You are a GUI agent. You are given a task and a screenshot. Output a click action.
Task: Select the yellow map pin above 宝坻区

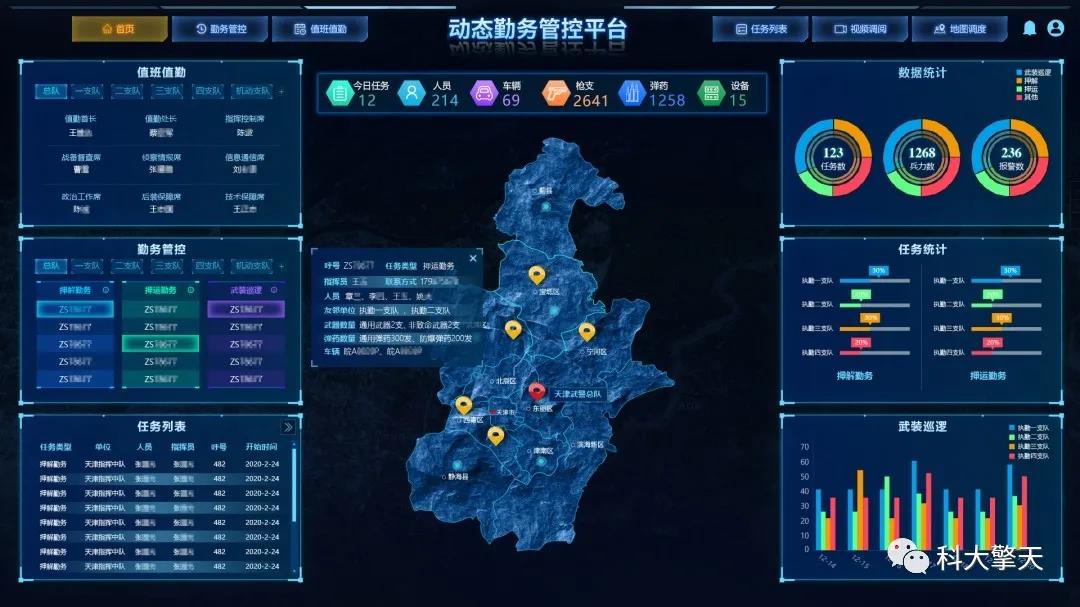[537, 276]
